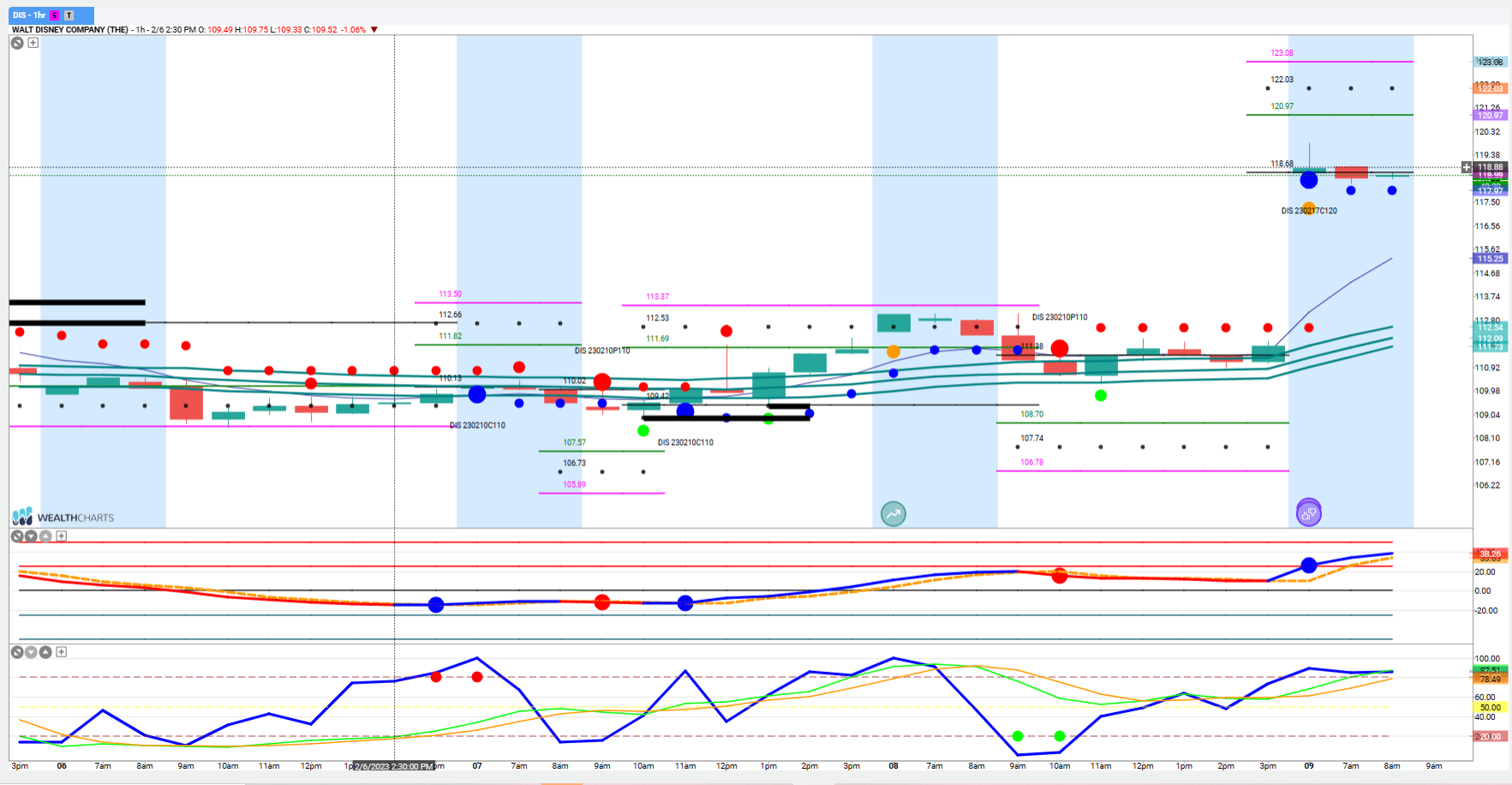Image resolution: width=1512 pixels, height=785 pixels.
Task: Move middle oscillator pane down with arrow icon
Action: (x=31, y=536)
